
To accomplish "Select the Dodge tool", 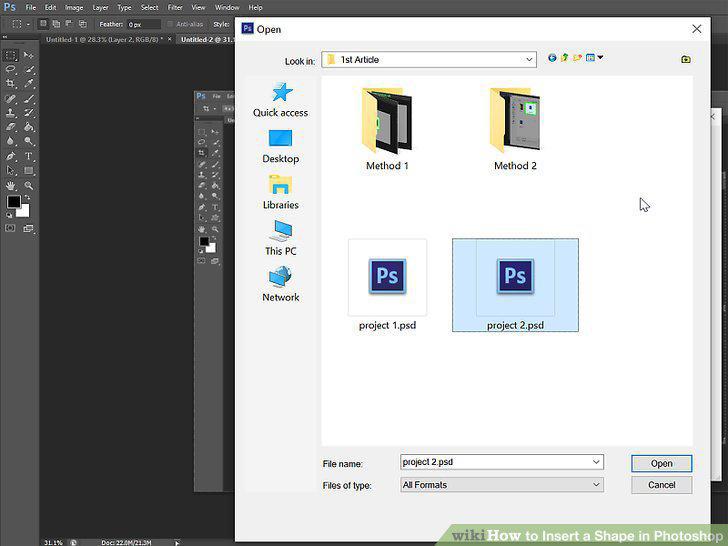I will click(x=29, y=141).
